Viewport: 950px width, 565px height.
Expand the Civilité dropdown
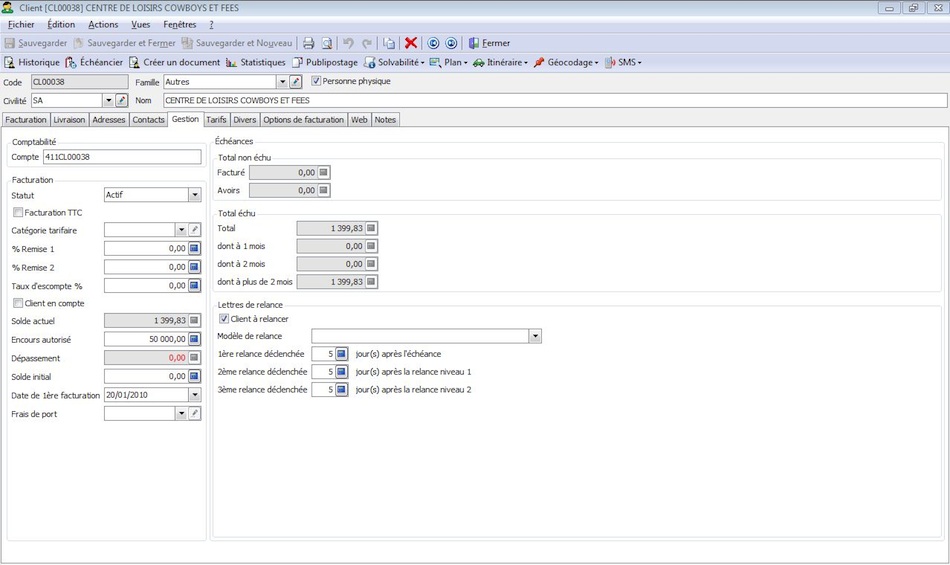(x=108, y=101)
